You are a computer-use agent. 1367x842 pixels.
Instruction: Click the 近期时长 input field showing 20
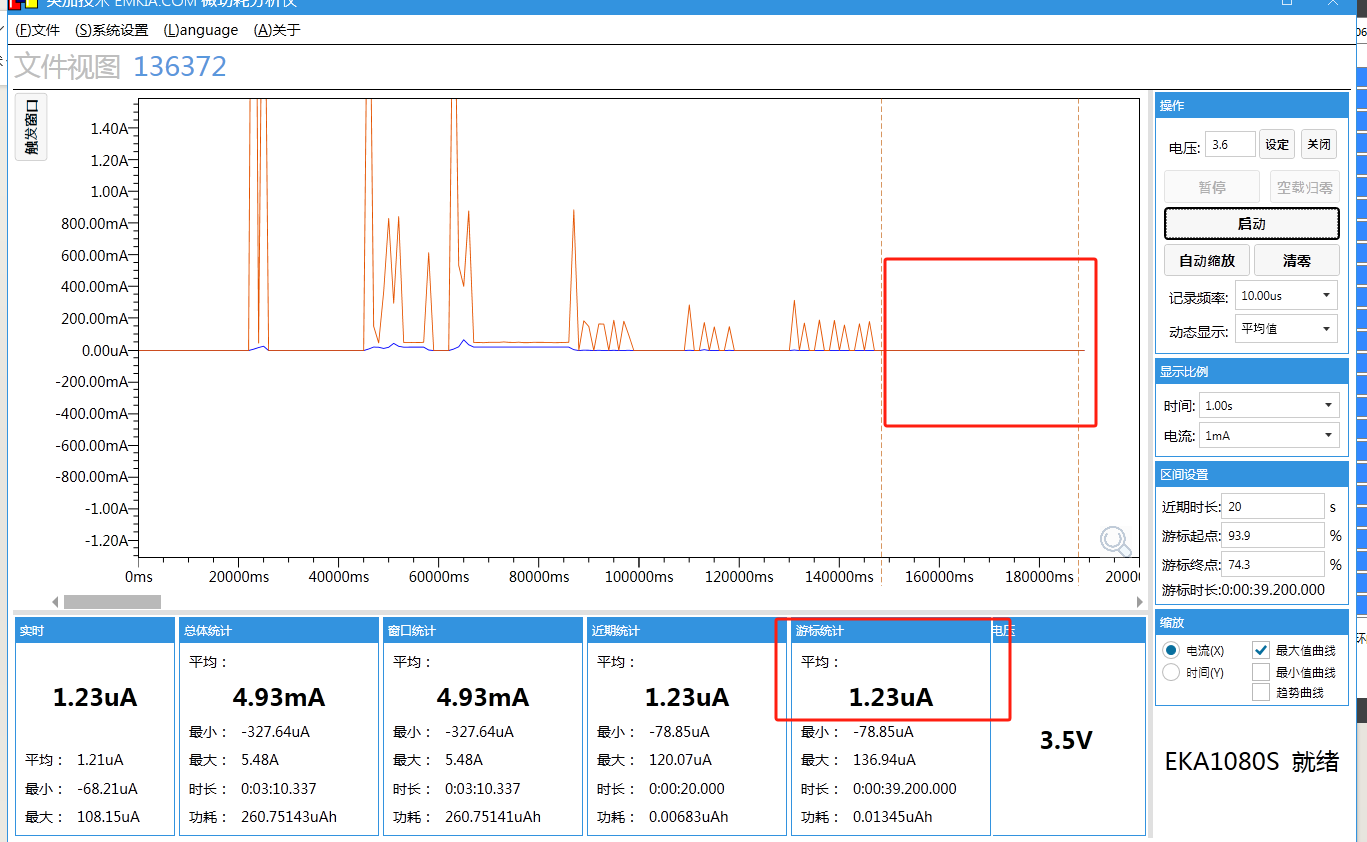[1274, 507]
